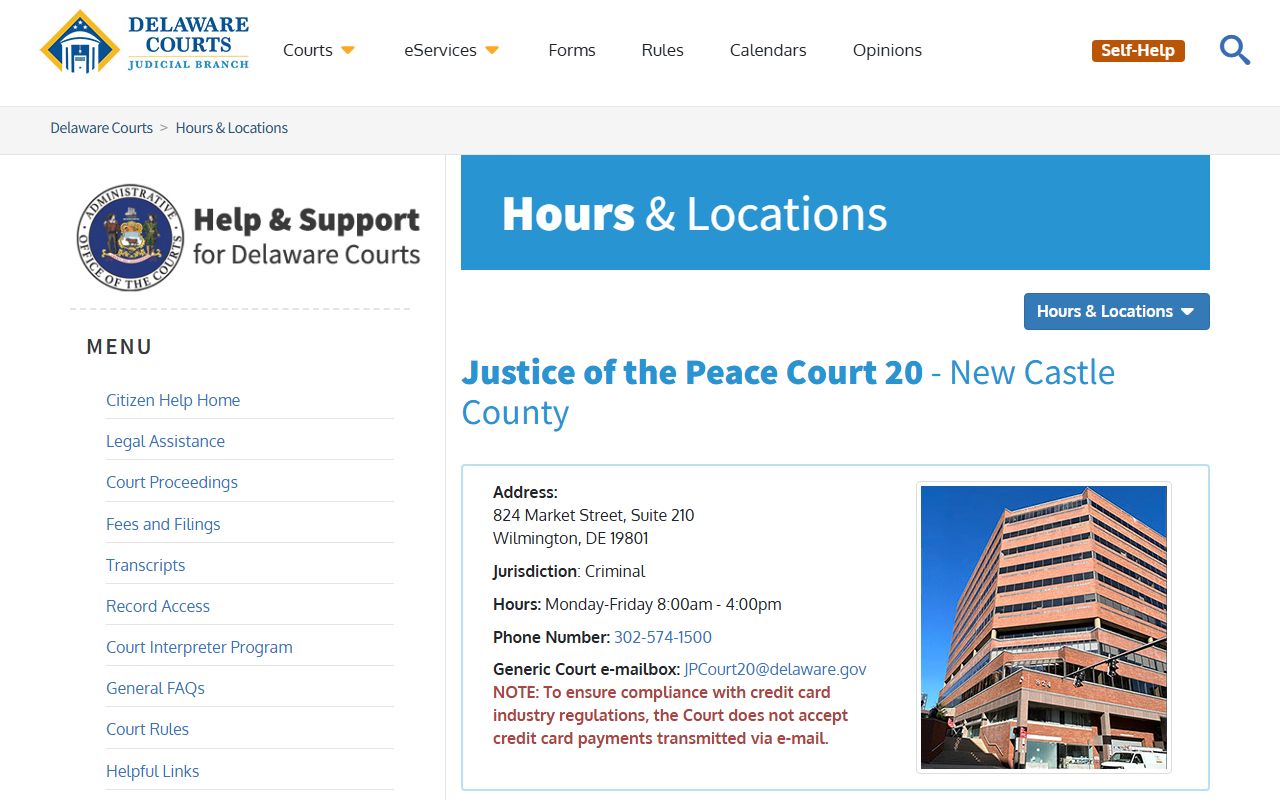Open the Rules menu item
1280x800 pixels.
pyautogui.click(x=662, y=50)
